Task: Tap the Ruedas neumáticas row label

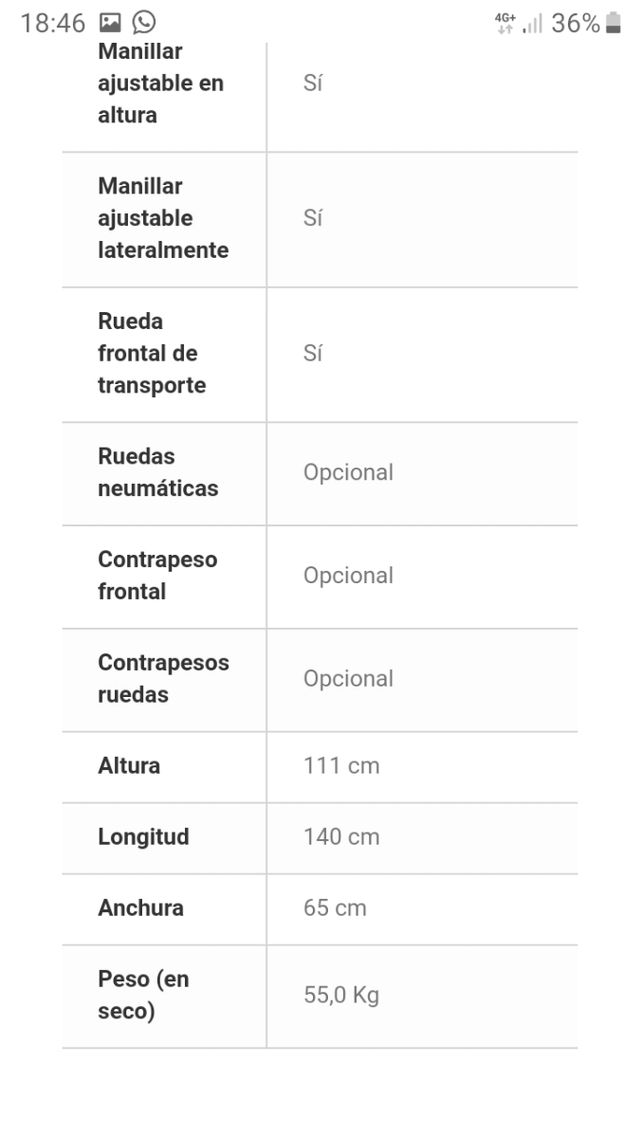Action: (158, 472)
